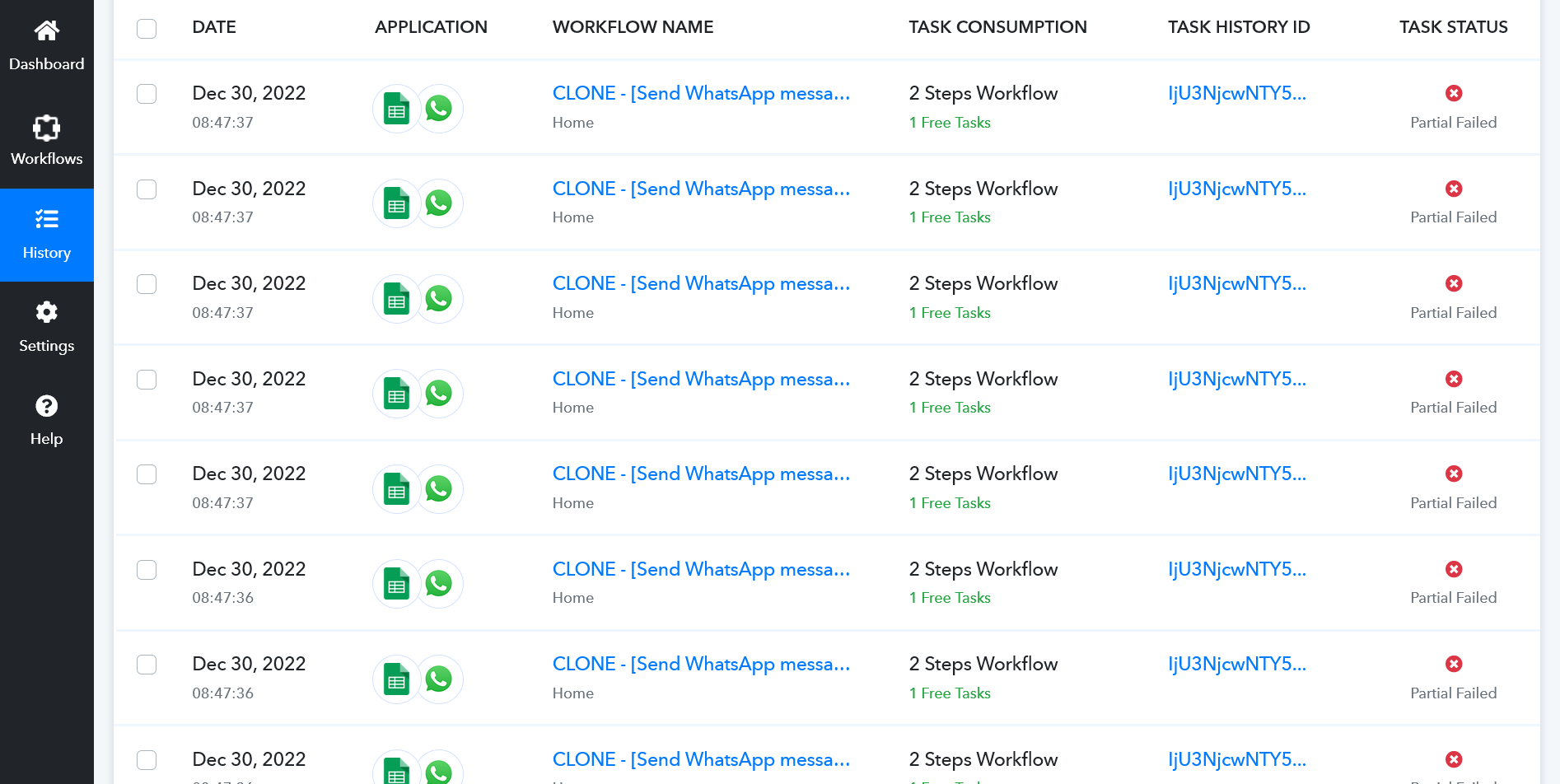The height and width of the screenshot is (784, 1560).
Task: Click red Partial Failed icon in first row
Action: (x=1454, y=93)
